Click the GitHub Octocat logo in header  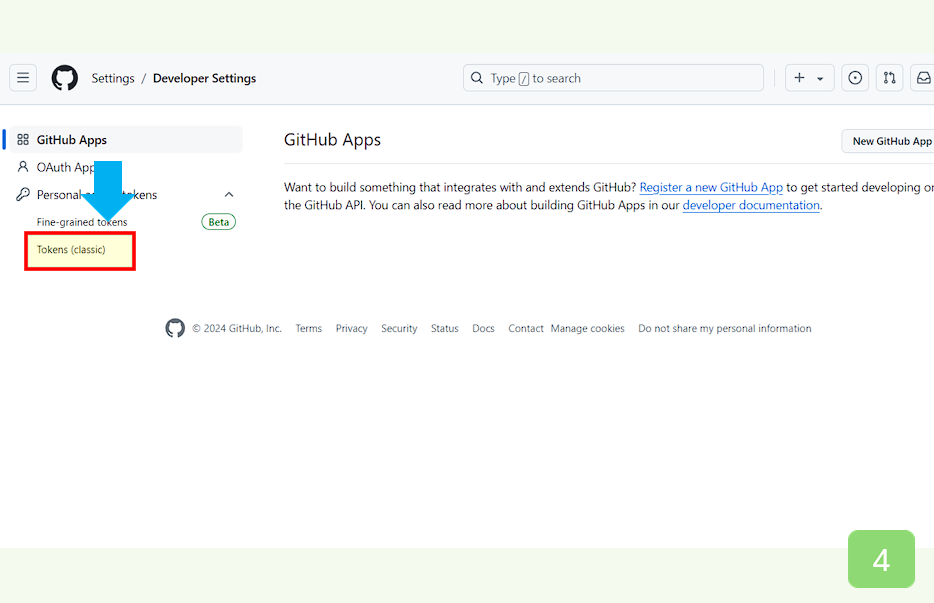[64, 78]
